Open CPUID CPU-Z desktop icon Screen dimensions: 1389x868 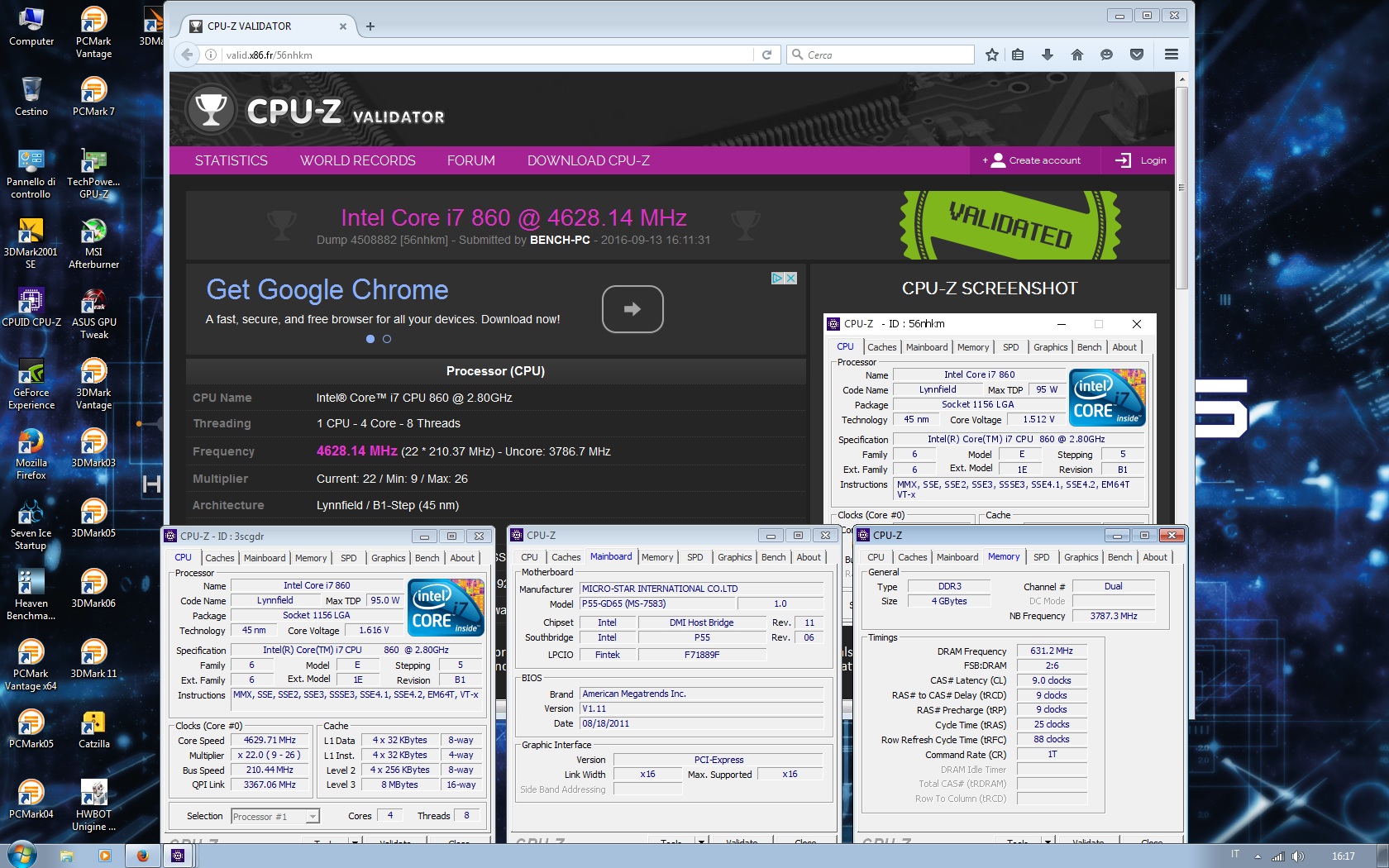[31, 307]
